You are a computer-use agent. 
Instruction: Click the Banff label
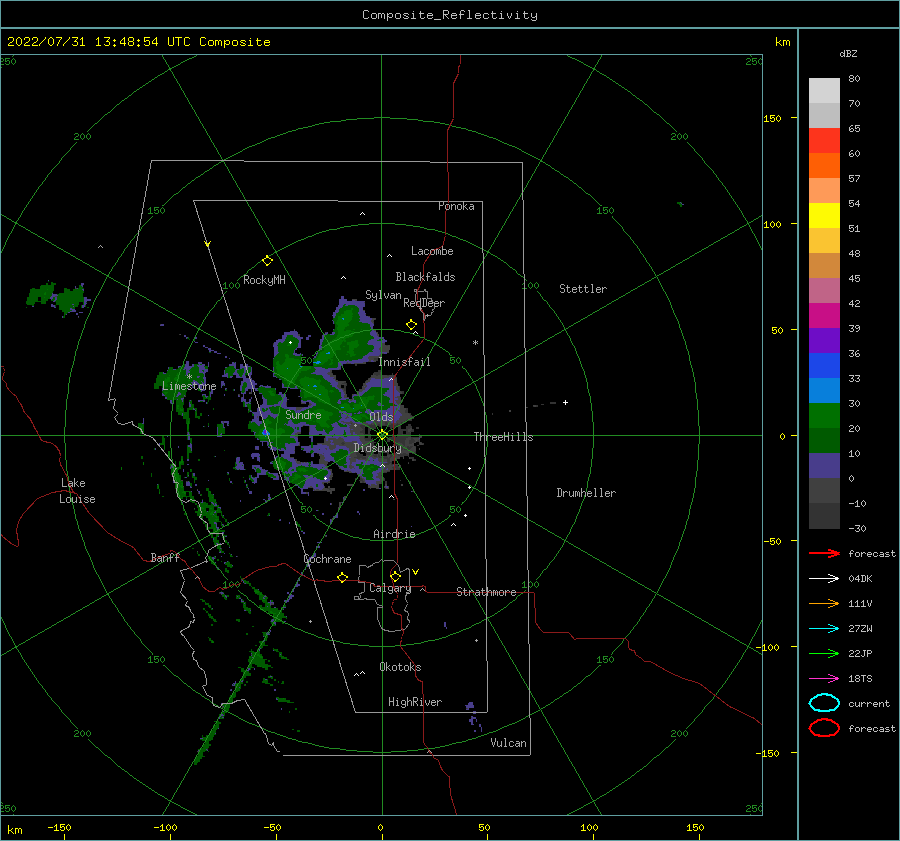click(165, 557)
